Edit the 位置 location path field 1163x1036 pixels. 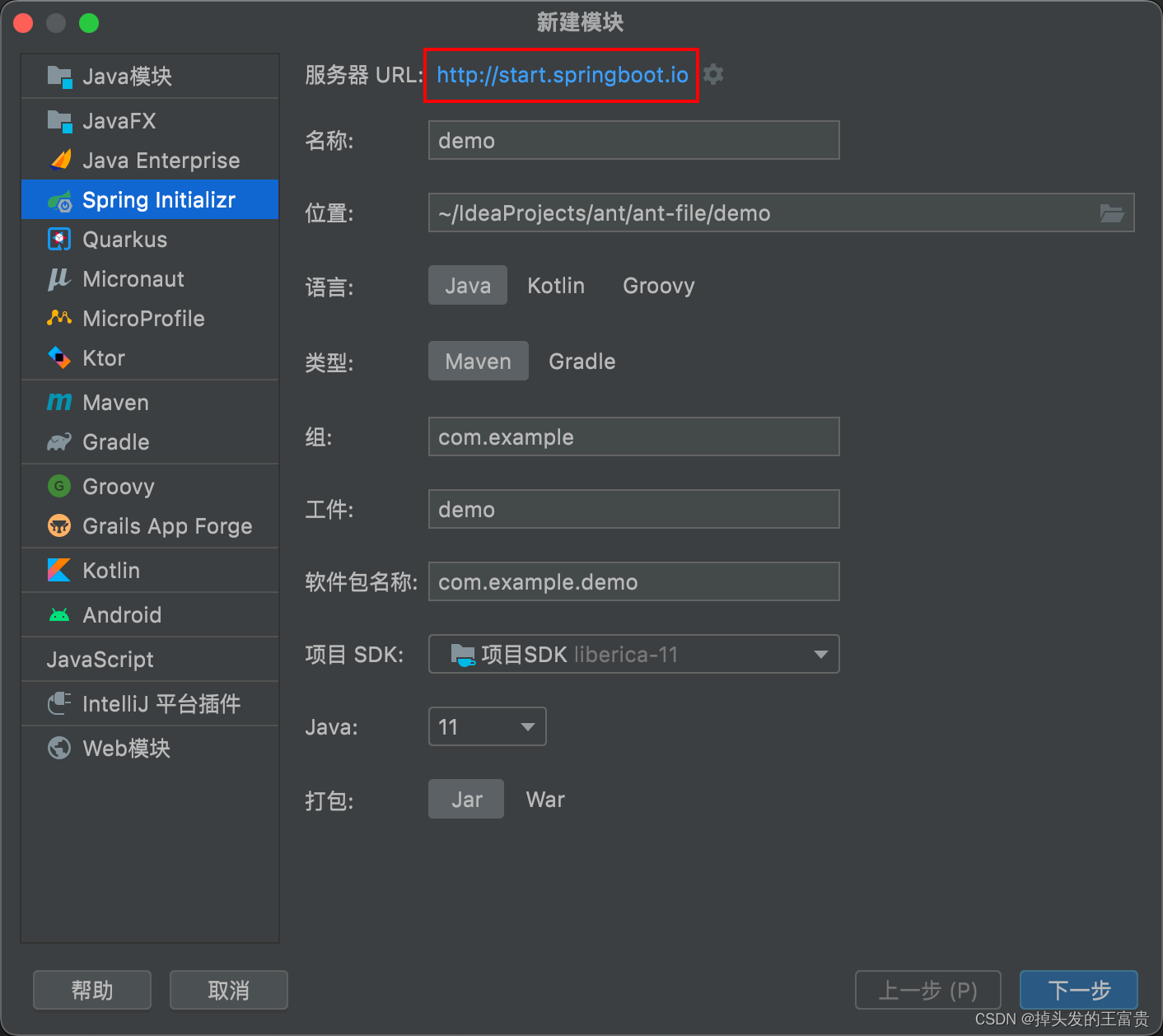[x=782, y=212]
